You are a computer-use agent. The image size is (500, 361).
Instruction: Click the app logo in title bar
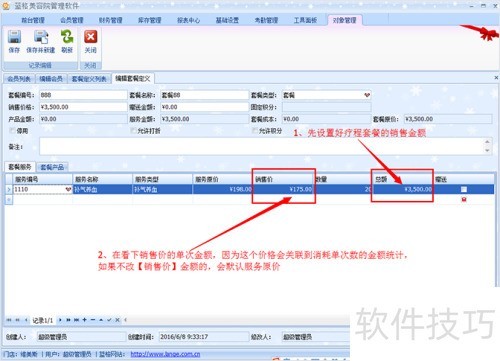(x=6, y=6)
